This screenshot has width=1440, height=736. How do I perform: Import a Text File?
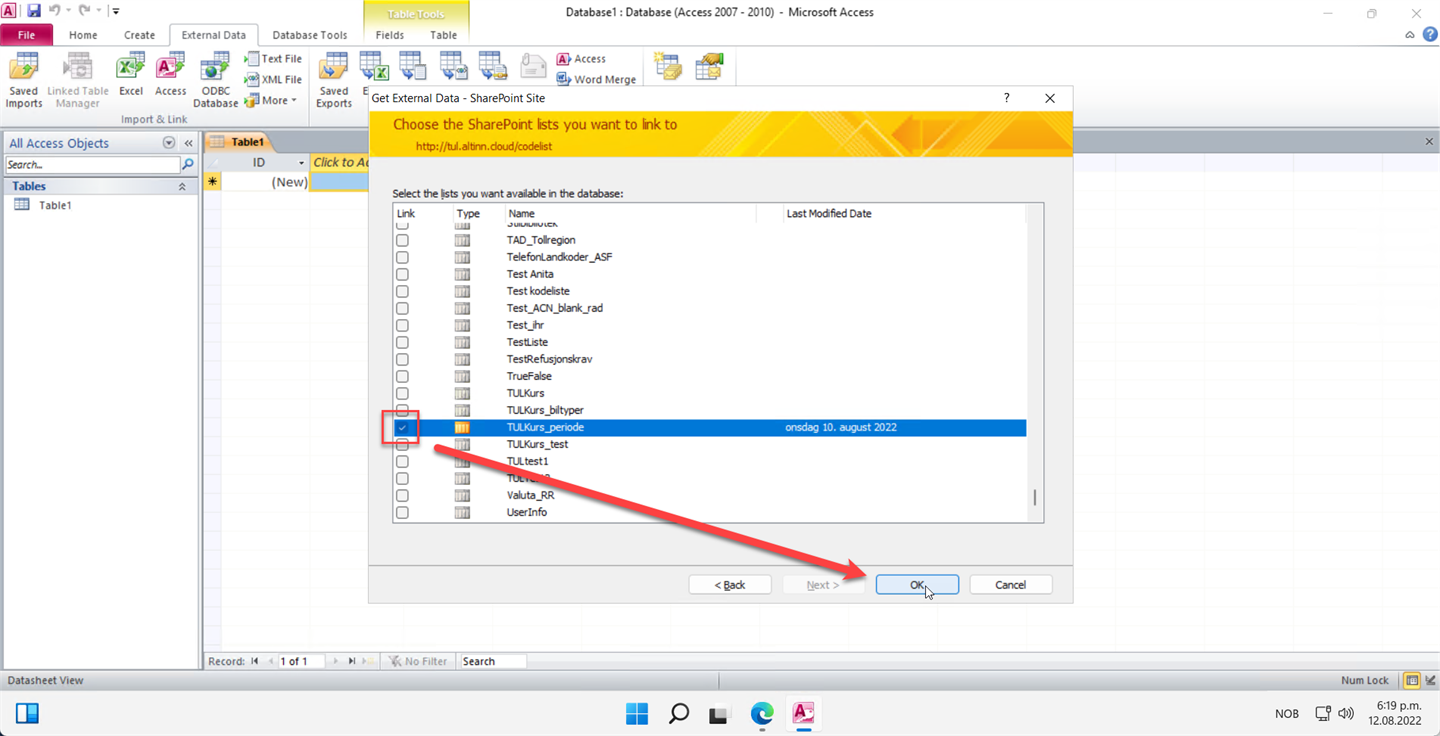coord(273,59)
